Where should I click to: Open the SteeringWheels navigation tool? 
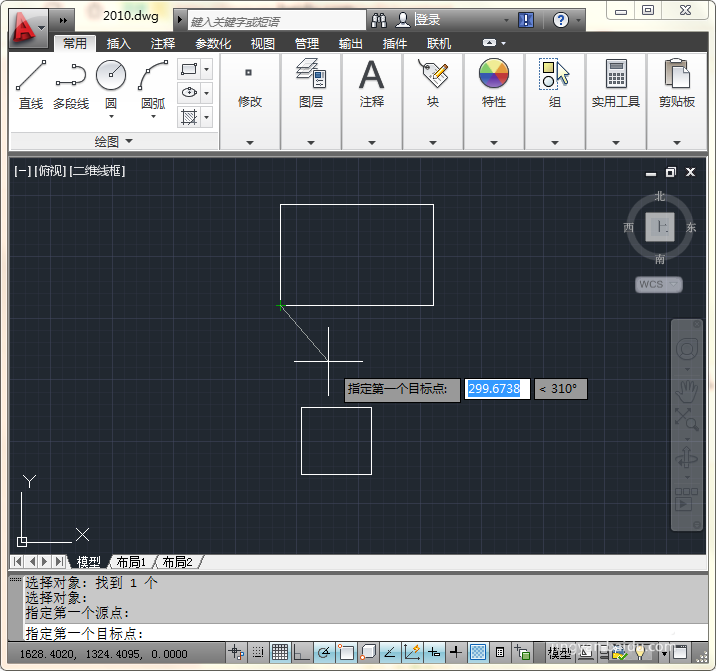point(687,350)
